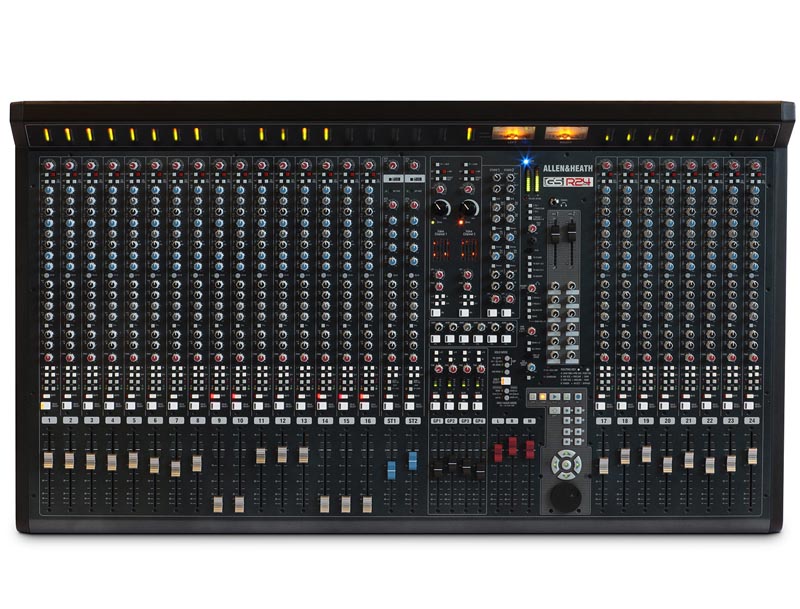800x609 pixels.
Task: Grab the blue ST2 fader
Action: point(413,461)
